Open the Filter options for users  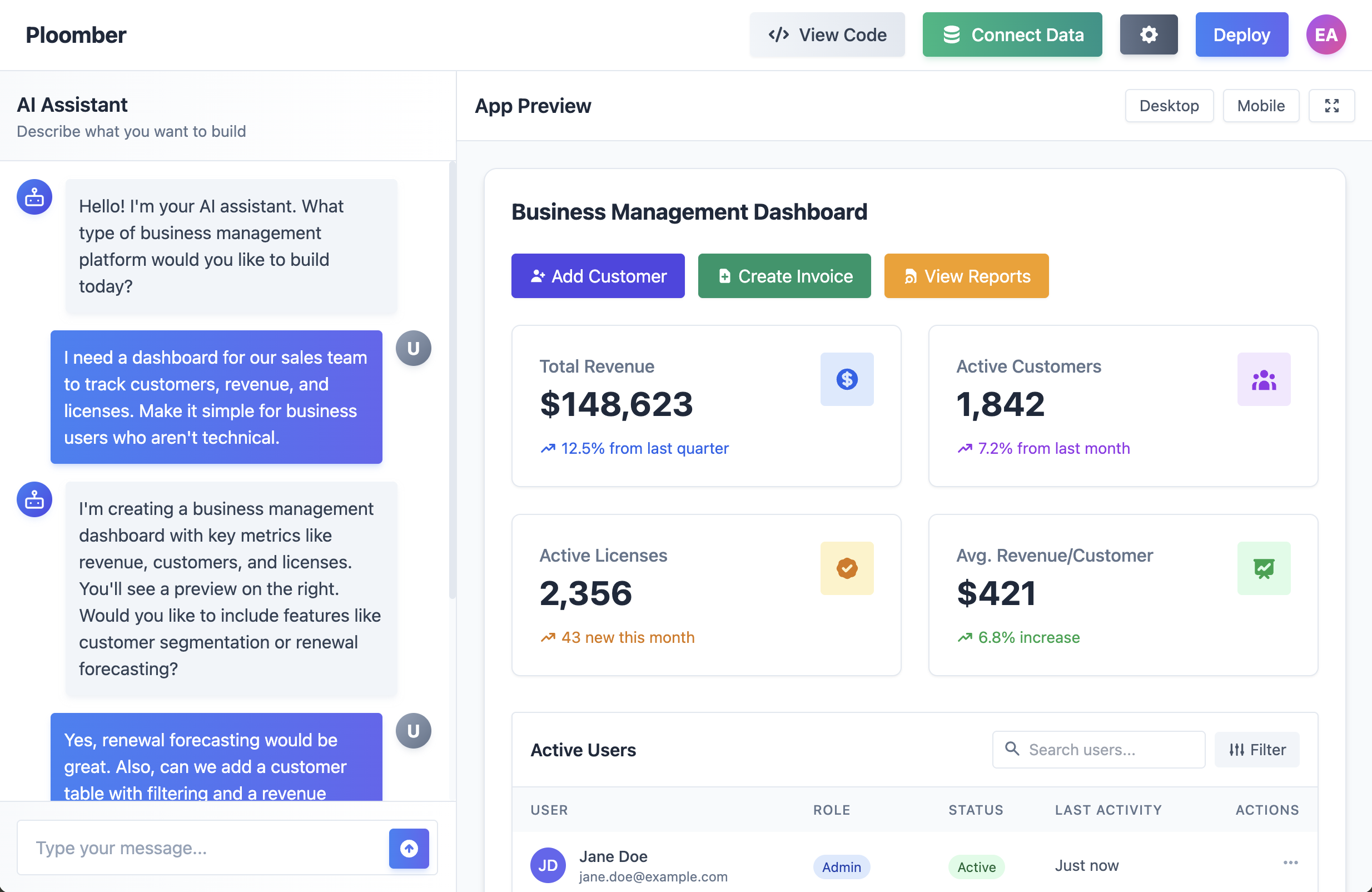coord(1257,750)
